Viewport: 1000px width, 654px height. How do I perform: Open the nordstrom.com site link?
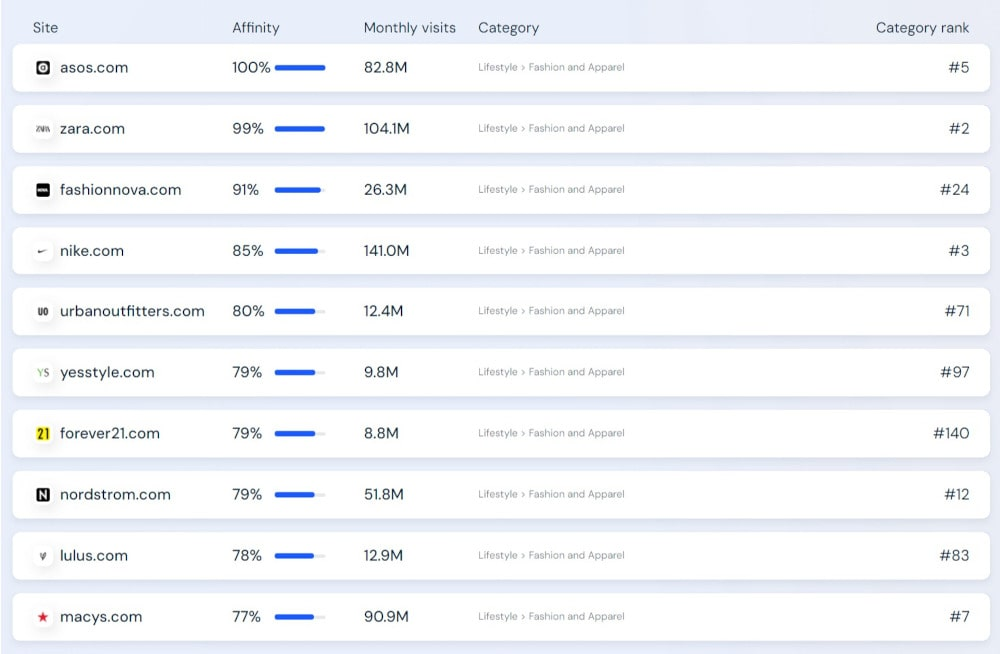click(x=115, y=494)
